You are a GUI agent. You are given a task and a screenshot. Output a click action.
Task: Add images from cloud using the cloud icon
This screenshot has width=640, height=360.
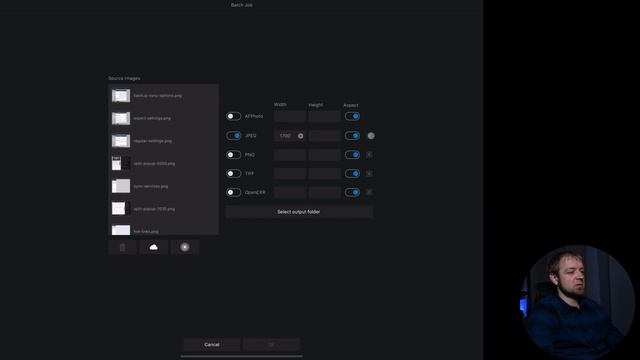point(153,247)
